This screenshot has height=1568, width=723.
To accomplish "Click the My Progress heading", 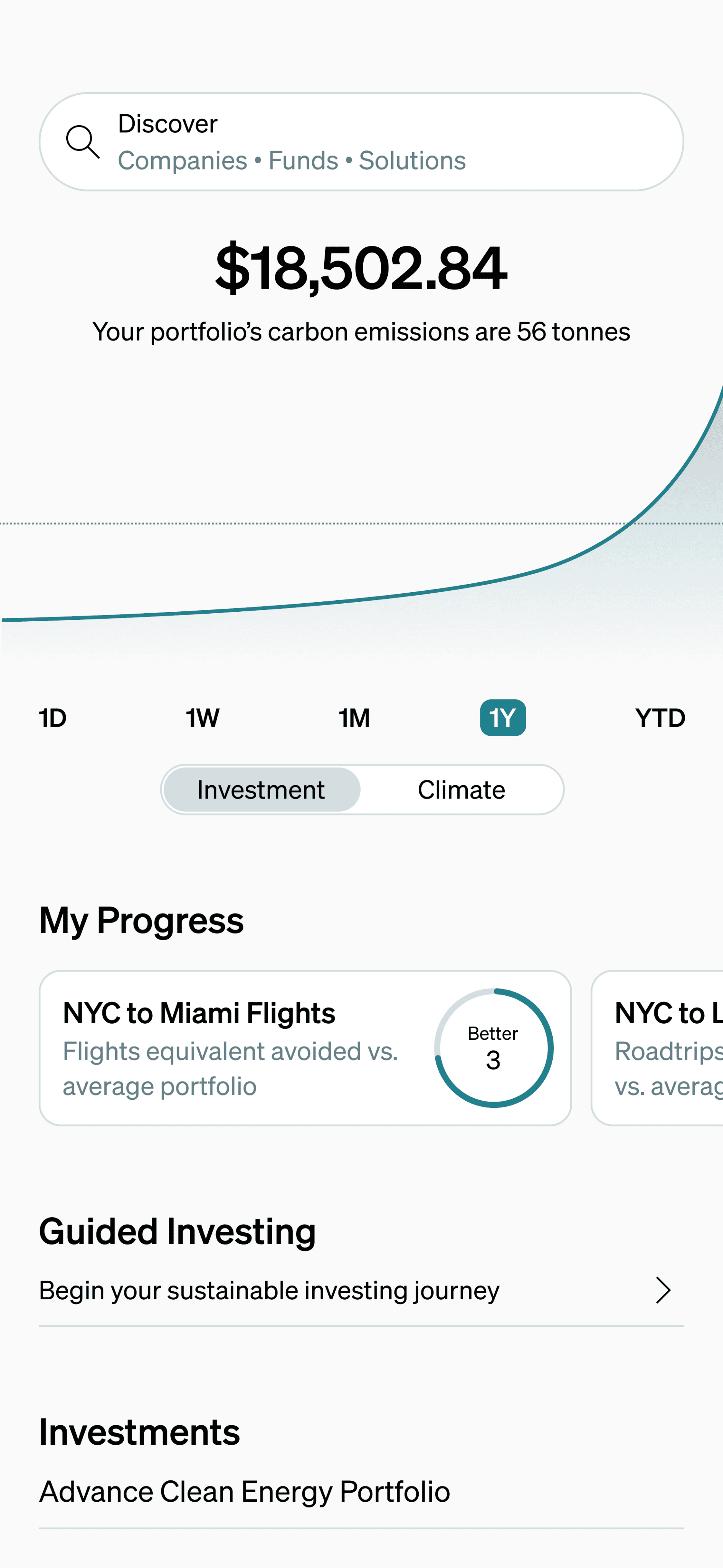I will 141,920.
